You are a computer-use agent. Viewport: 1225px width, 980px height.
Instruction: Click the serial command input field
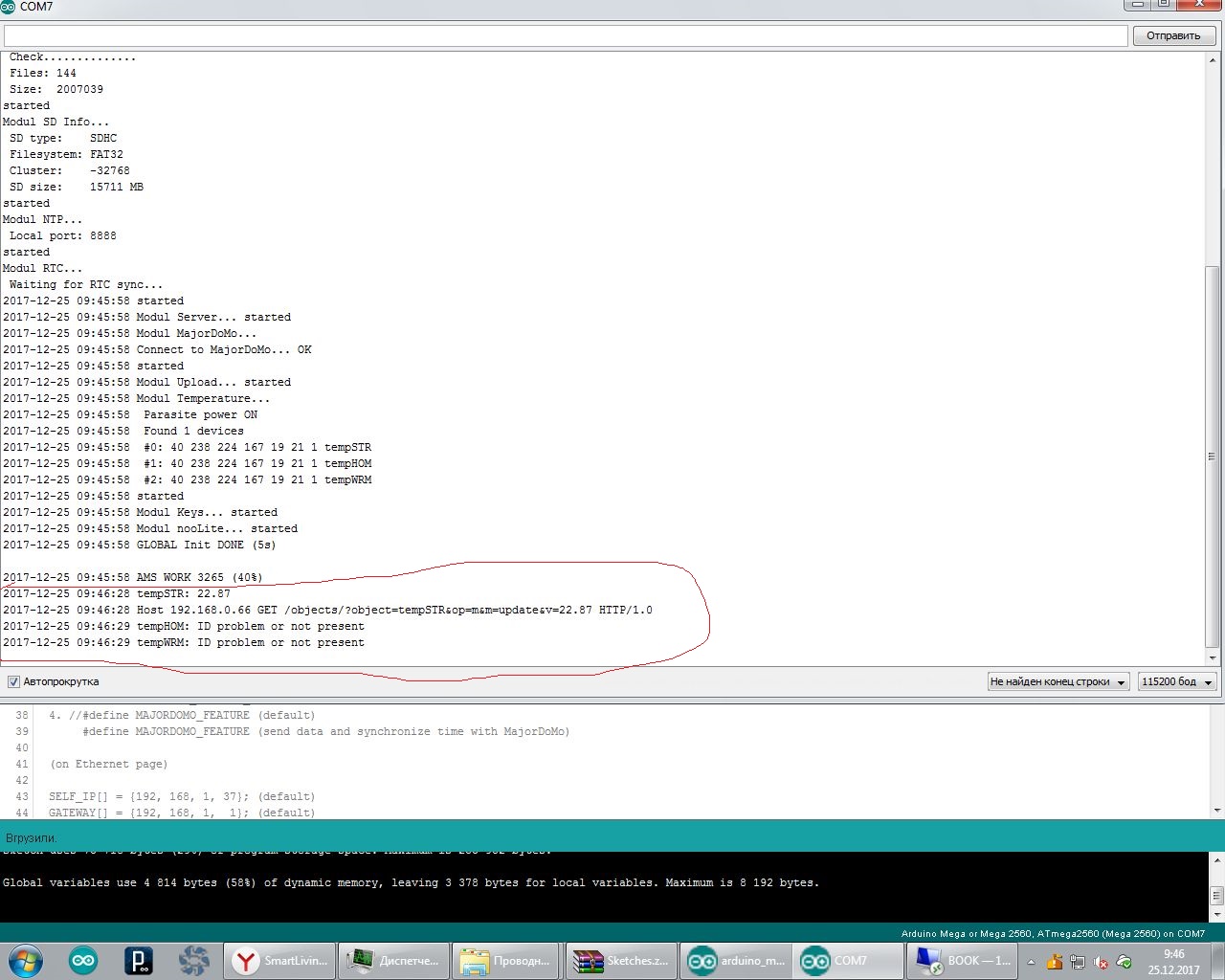pos(565,35)
